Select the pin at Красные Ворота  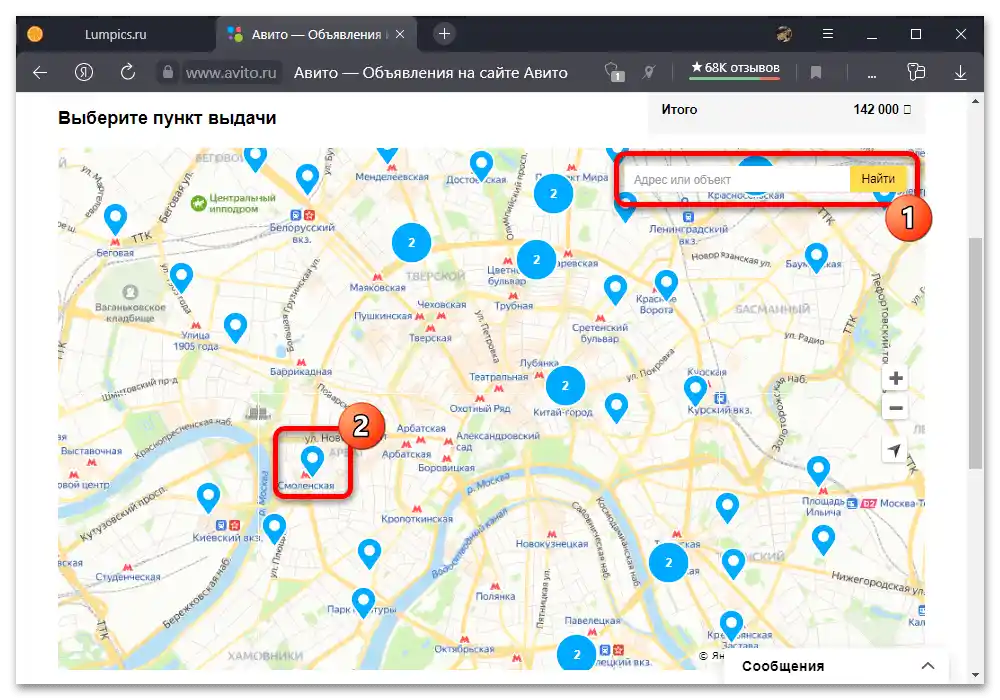pos(666,285)
